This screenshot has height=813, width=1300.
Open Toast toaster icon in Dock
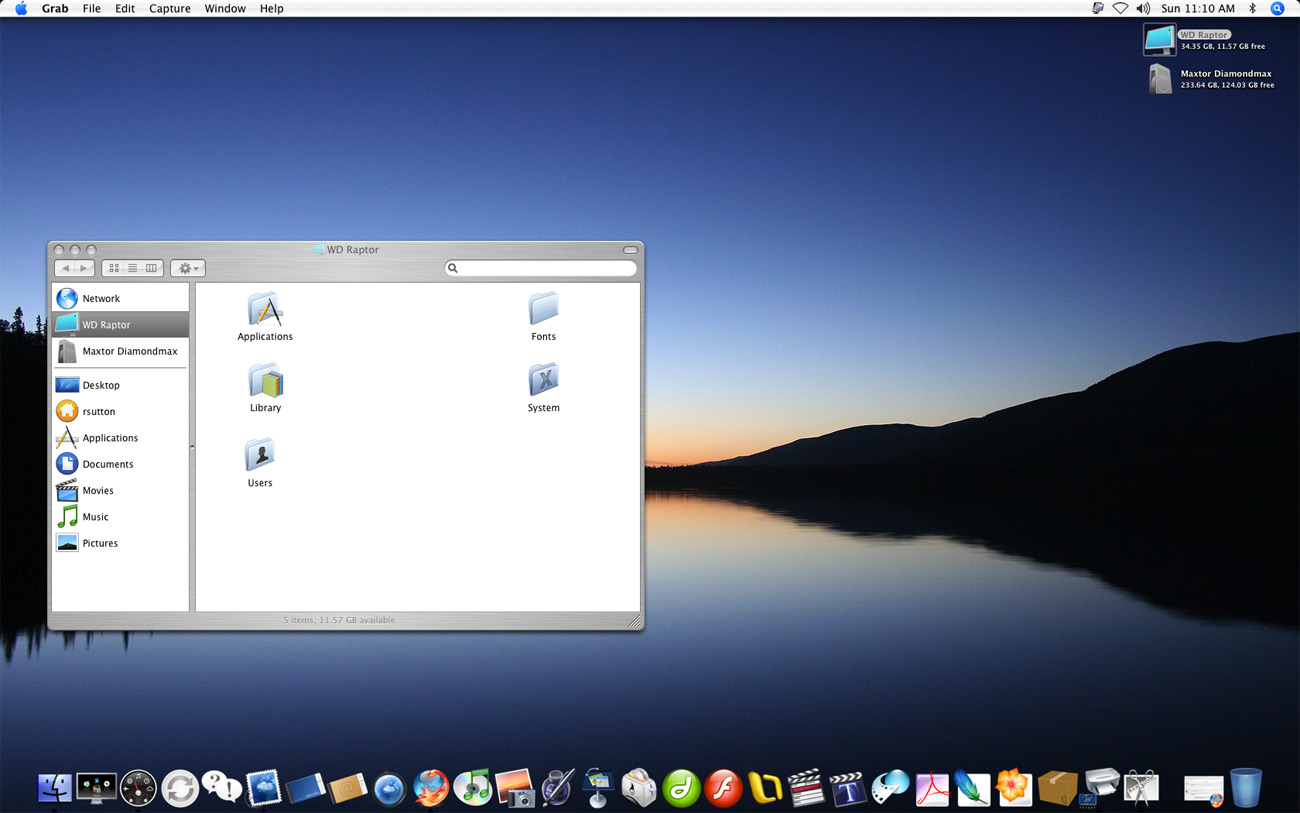pos(639,788)
